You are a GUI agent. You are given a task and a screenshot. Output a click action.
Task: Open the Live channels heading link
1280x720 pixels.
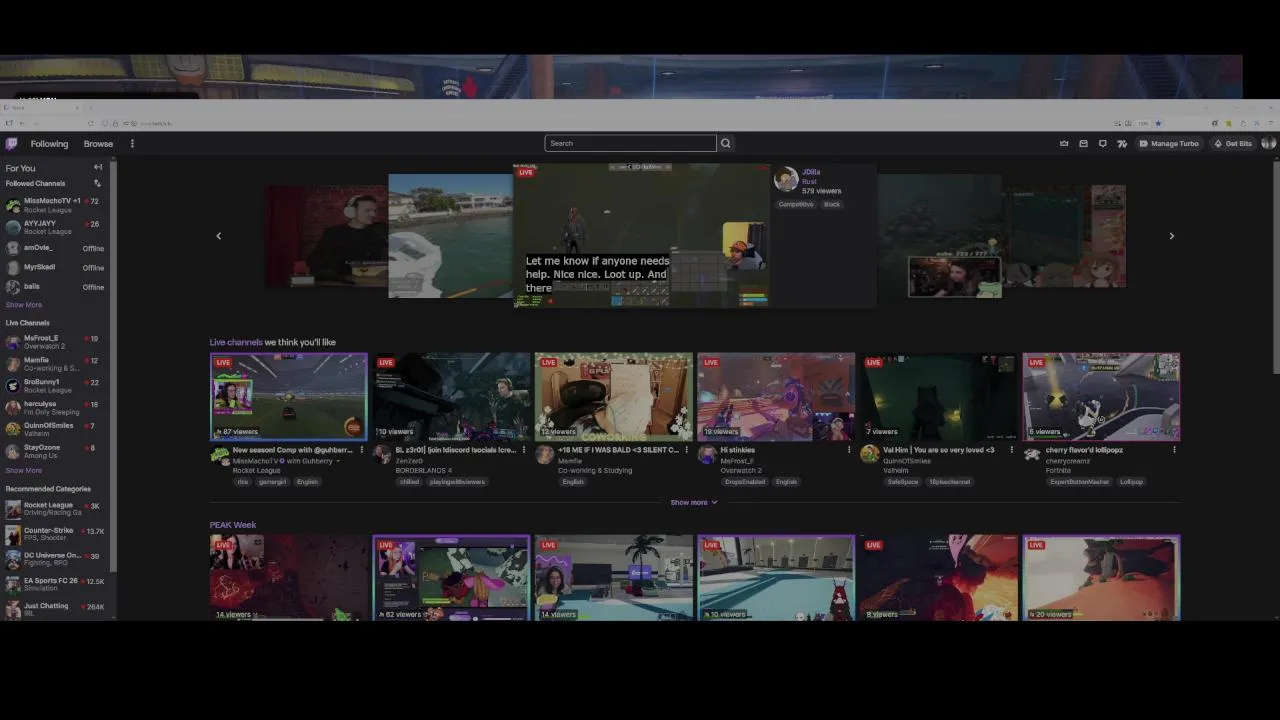(236, 342)
